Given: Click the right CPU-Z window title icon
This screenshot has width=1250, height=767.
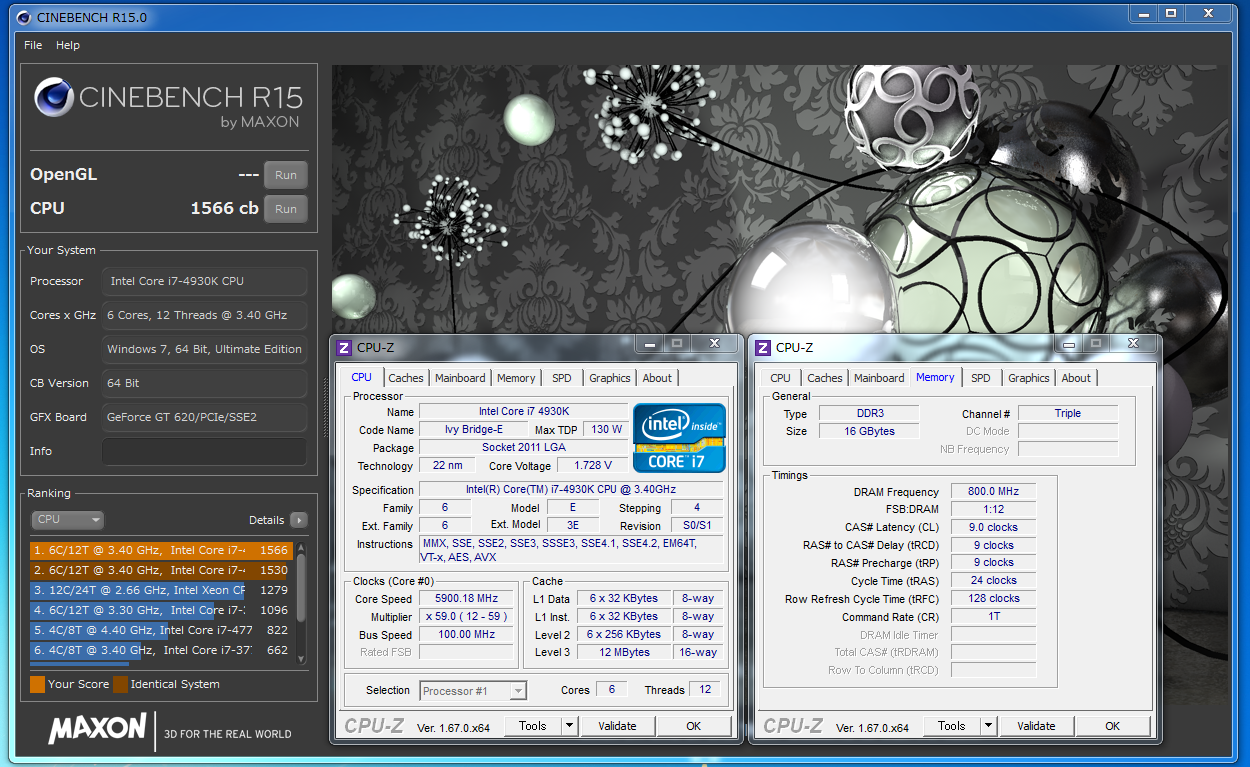Looking at the screenshot, I should (763, 348).
